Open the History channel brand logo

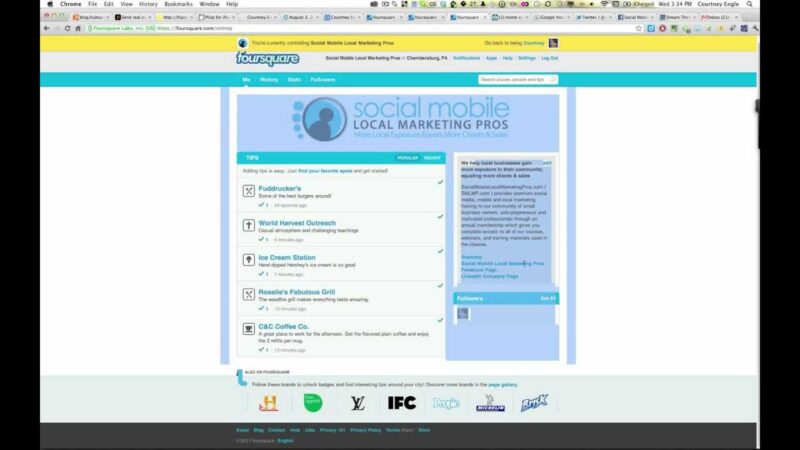click(268, 403)
